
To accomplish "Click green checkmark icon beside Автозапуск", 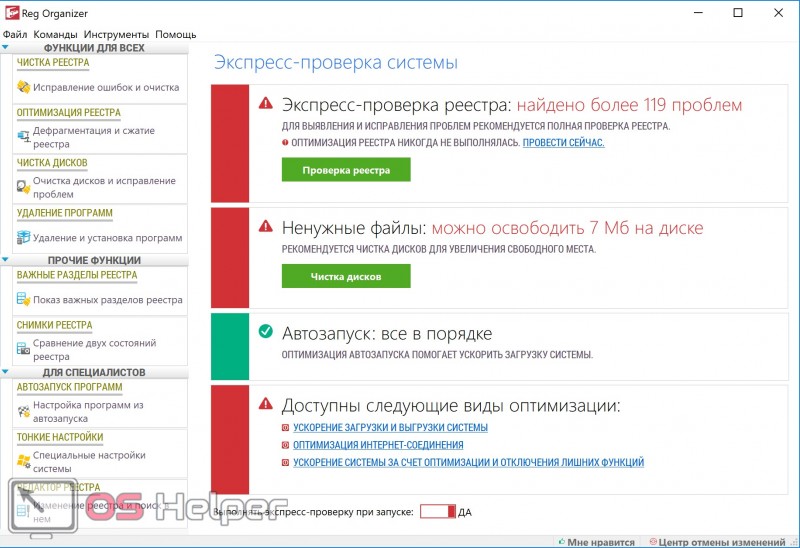I will coord(266,331).
